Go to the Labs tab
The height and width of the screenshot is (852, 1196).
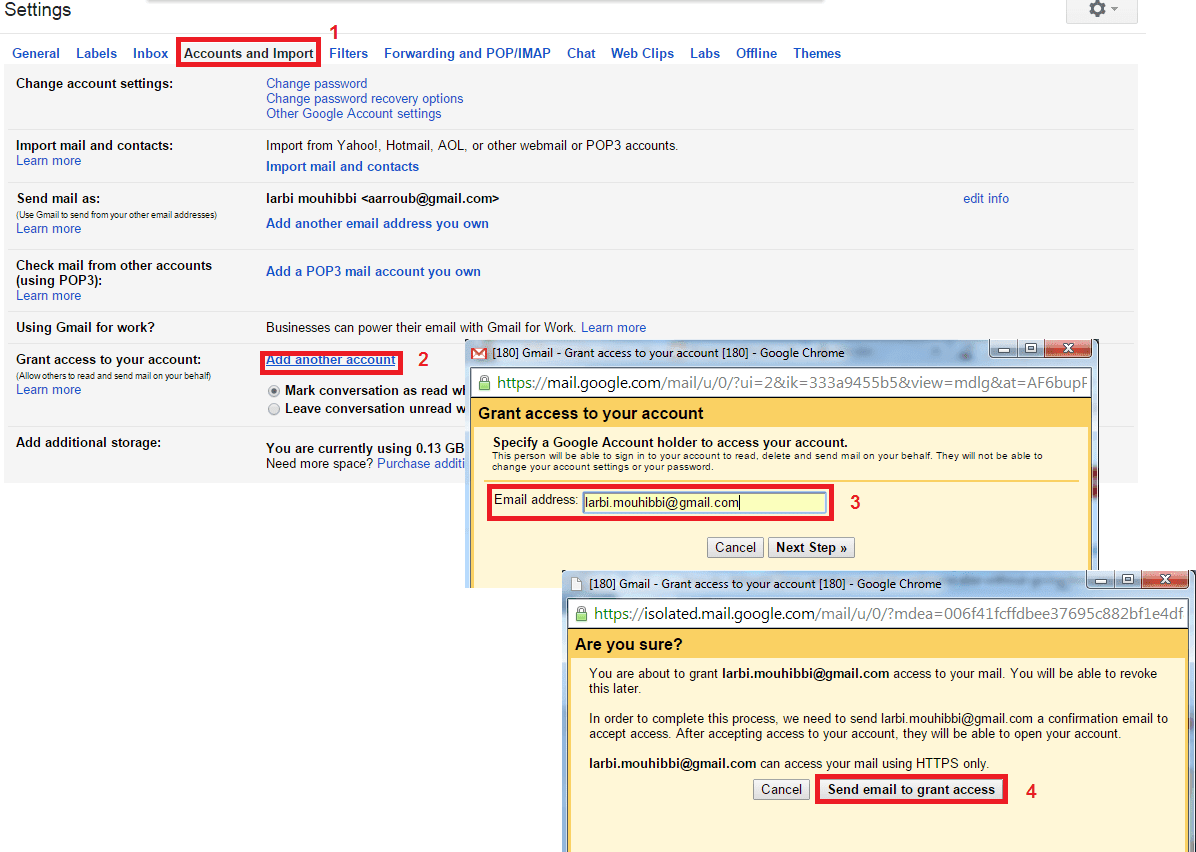(705, 53)
